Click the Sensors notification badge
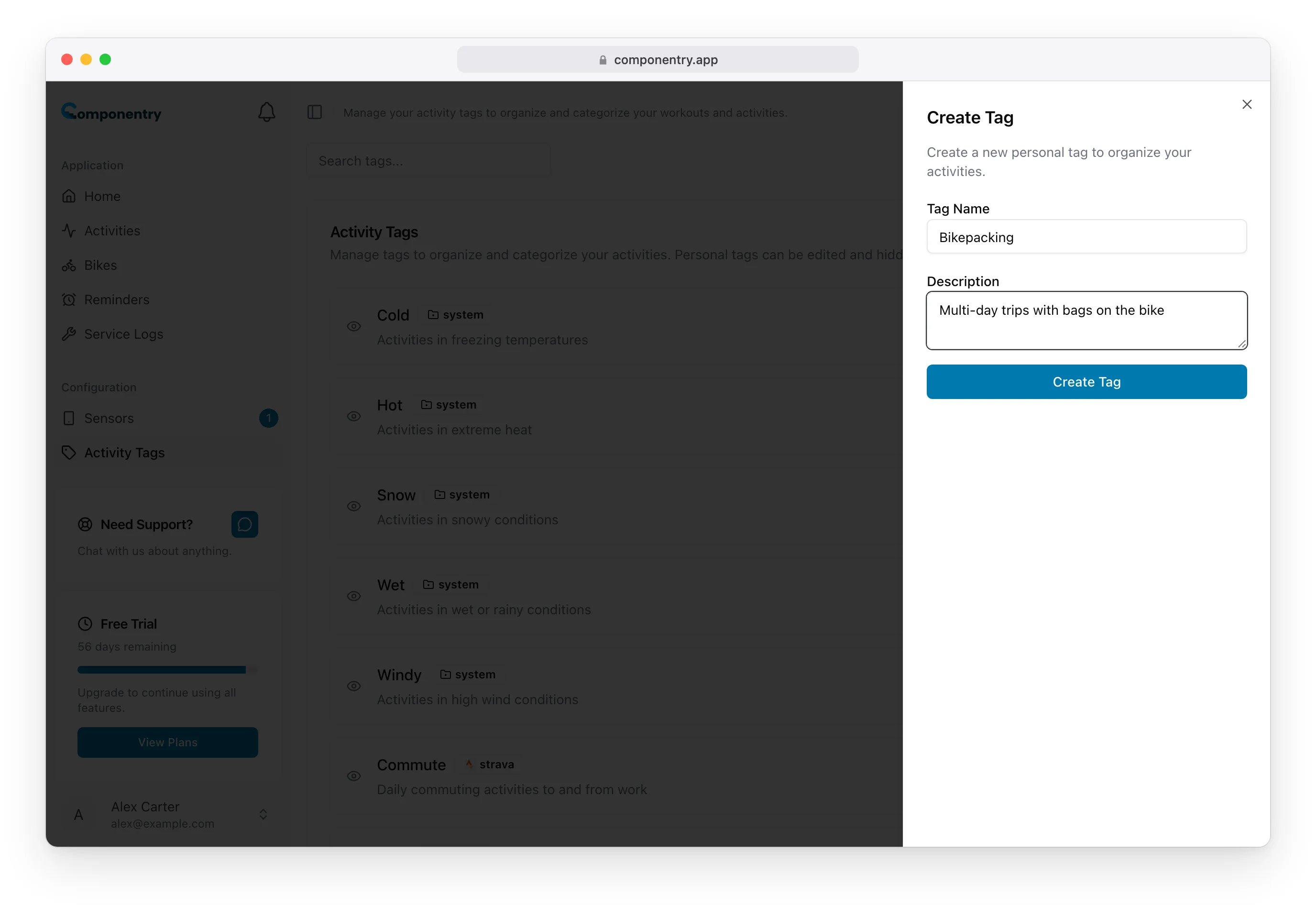Viewport: 1316px width, 908px height. pos(268,418)
